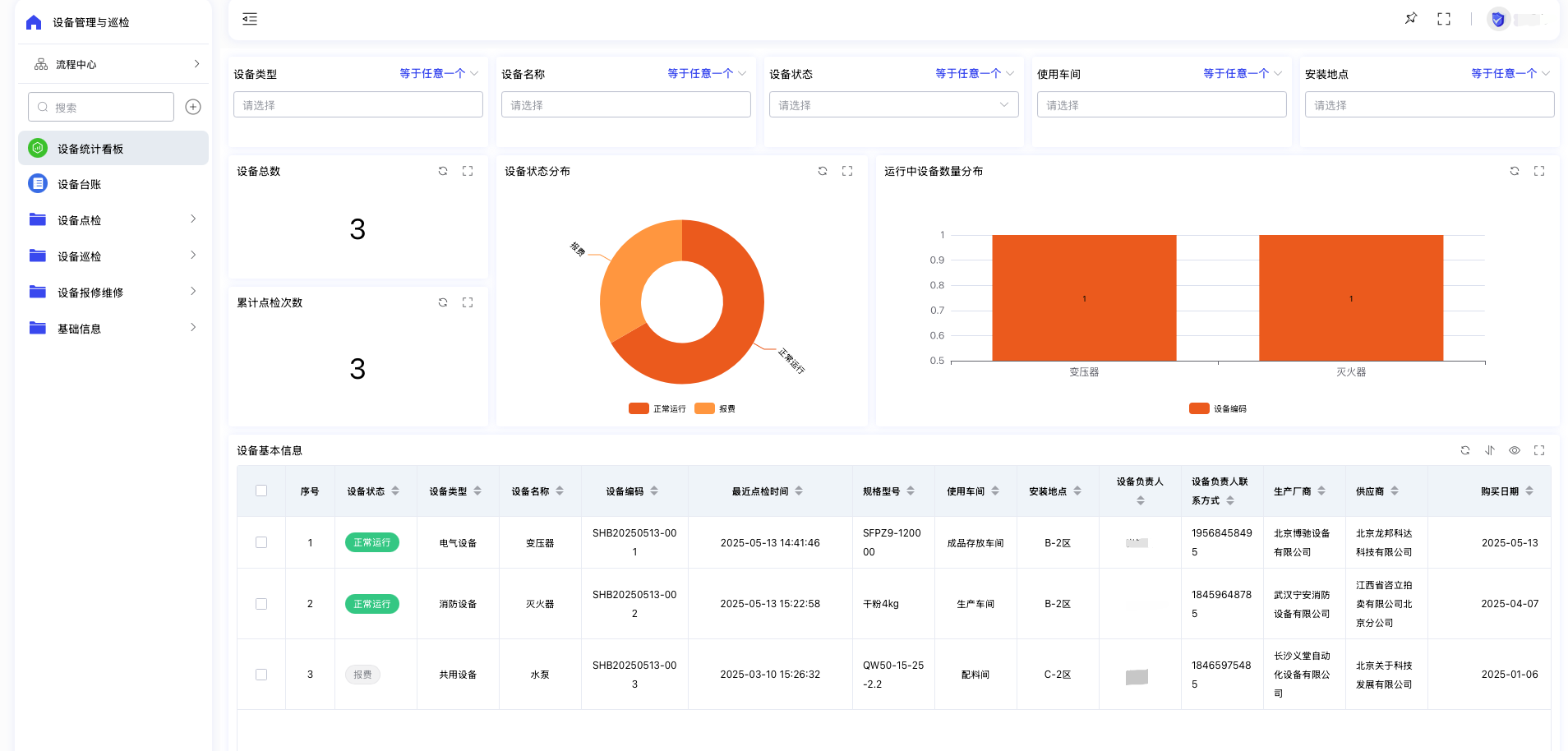This screenshot has width=1568, height=751.
Task: Click the home icon beside 设备管理与巡检
Action: [34, 22]
